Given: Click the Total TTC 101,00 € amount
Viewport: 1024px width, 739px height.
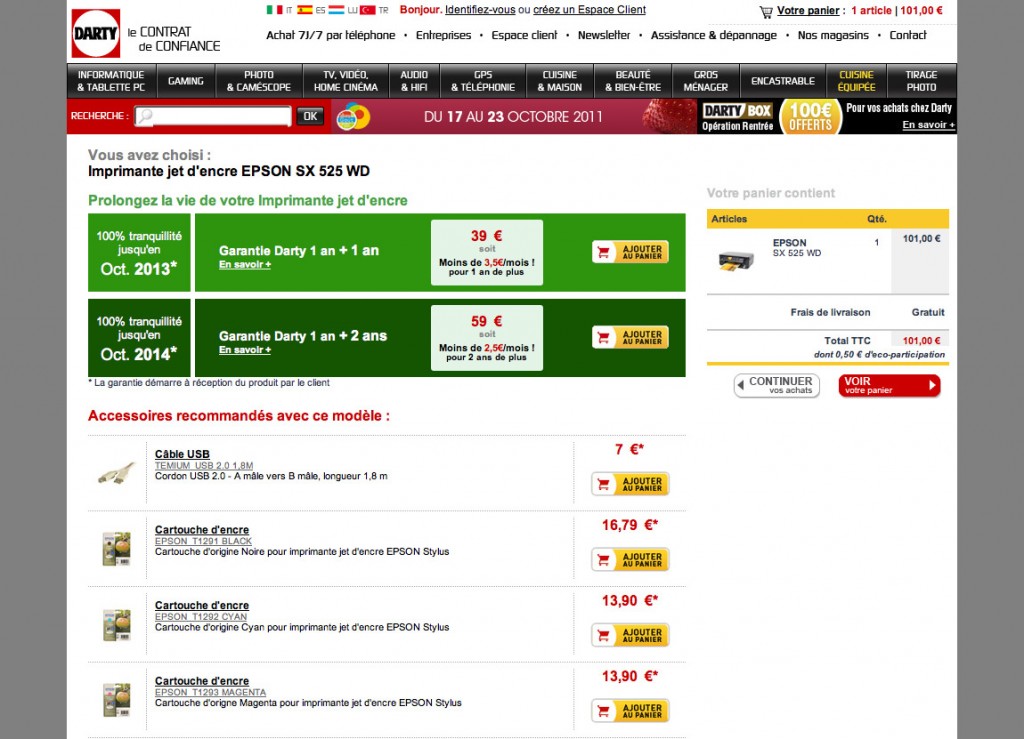Looking at the screenshot, I should [921, 341].
